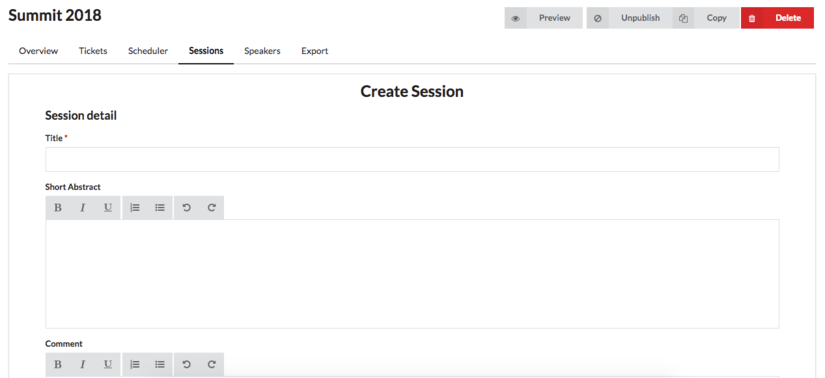This screenshot has height=378, width=825.
Task: Select the Export tab
Action: [315, 51]
